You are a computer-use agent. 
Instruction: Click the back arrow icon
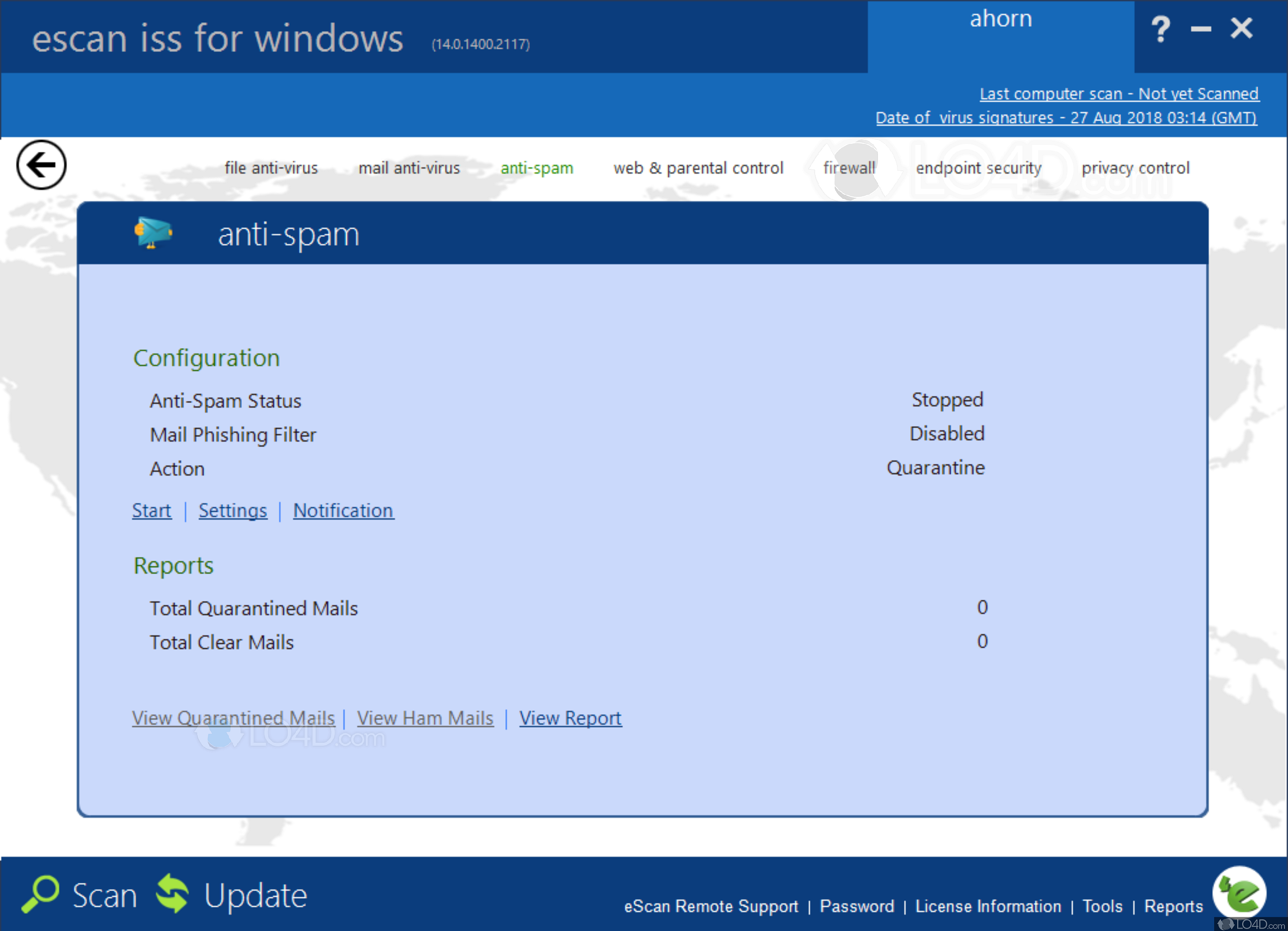point(41,165)
